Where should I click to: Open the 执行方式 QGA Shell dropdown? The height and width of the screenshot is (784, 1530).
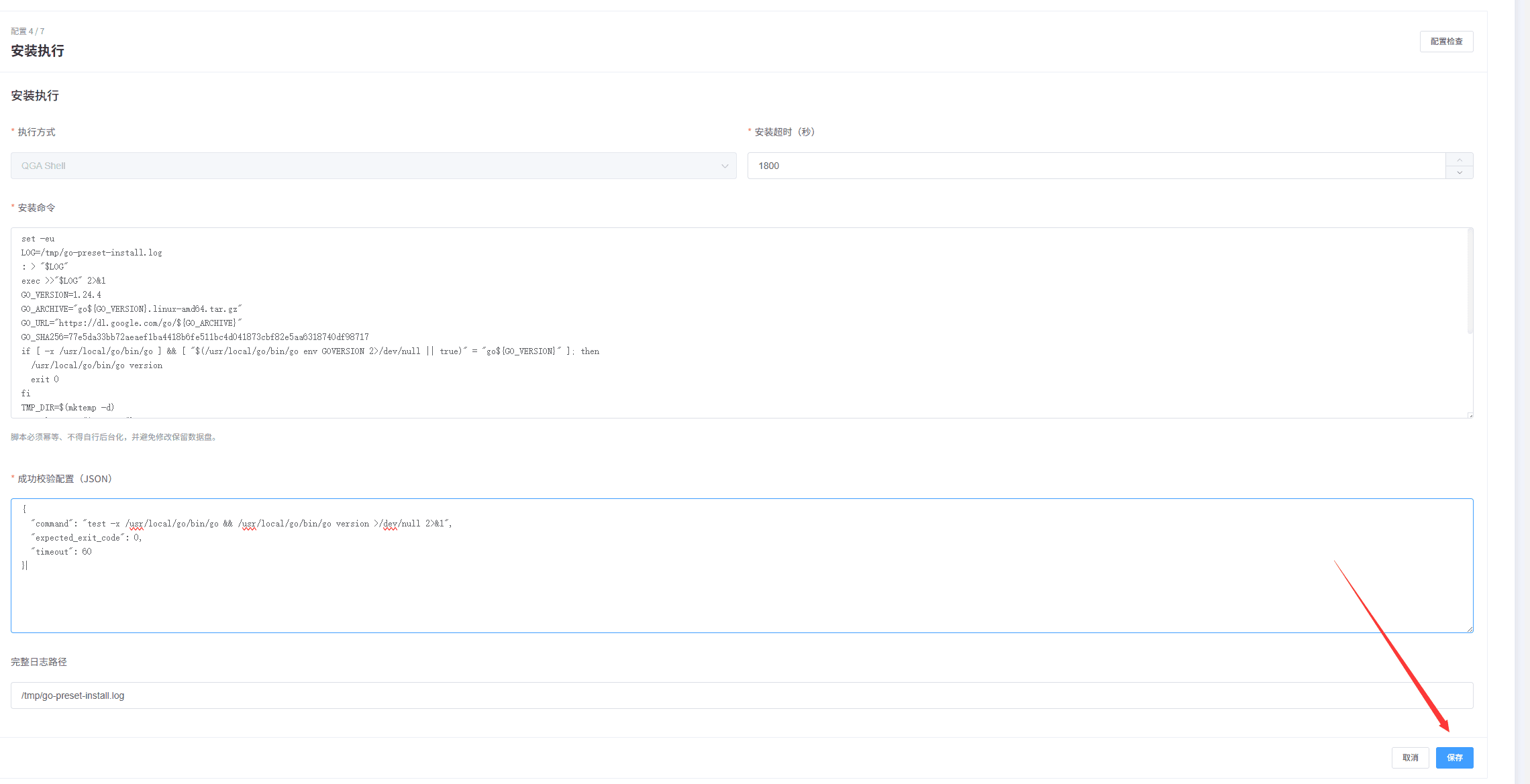373,166
